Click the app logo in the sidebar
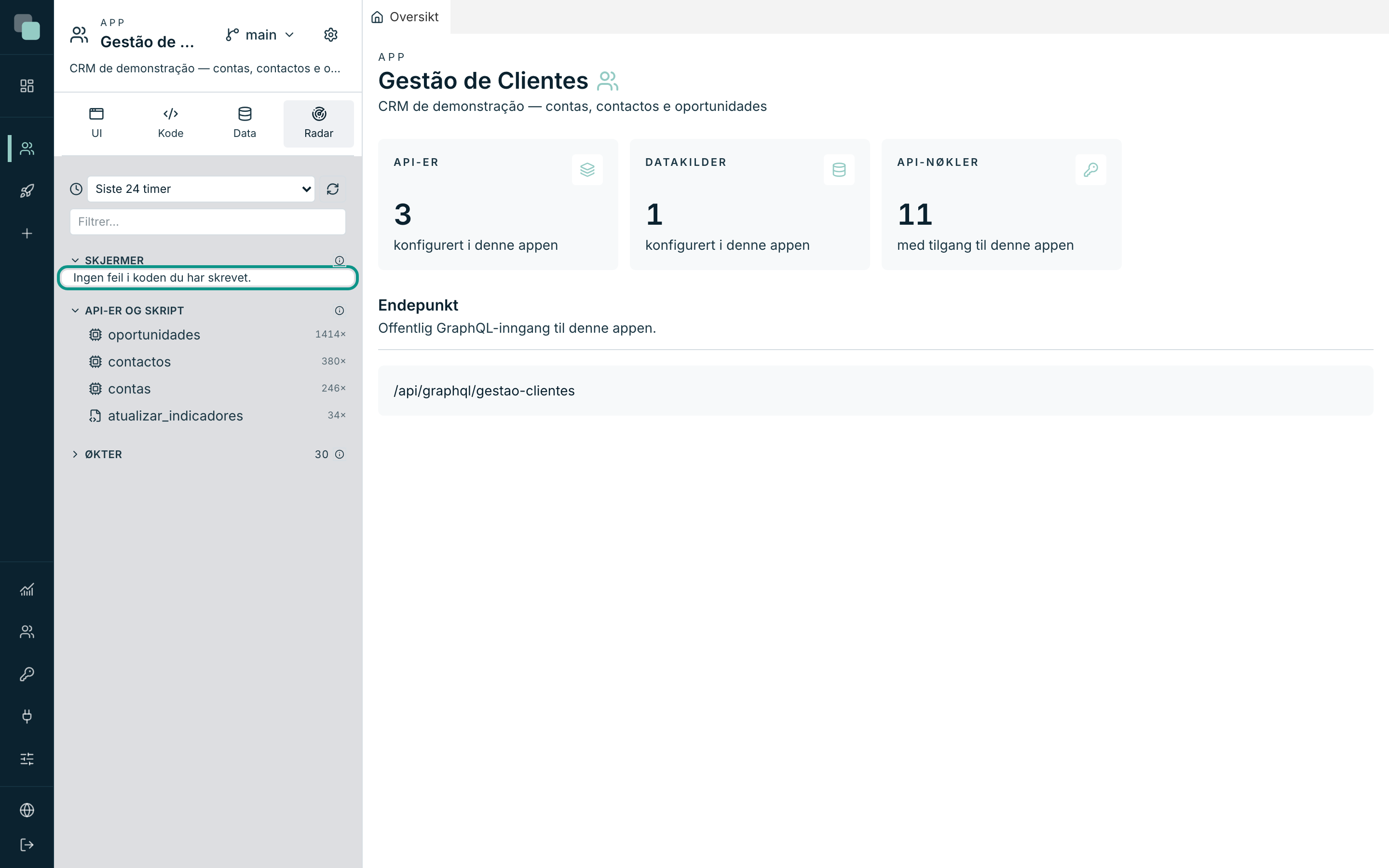The width and height of the screenshot is (1389, 868). coord(27,27)
